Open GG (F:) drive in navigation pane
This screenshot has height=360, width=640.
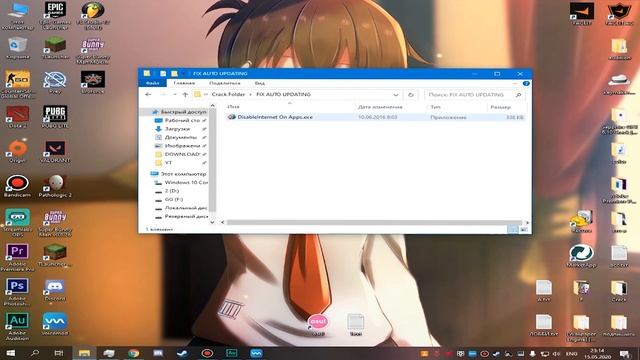(173, 200)
